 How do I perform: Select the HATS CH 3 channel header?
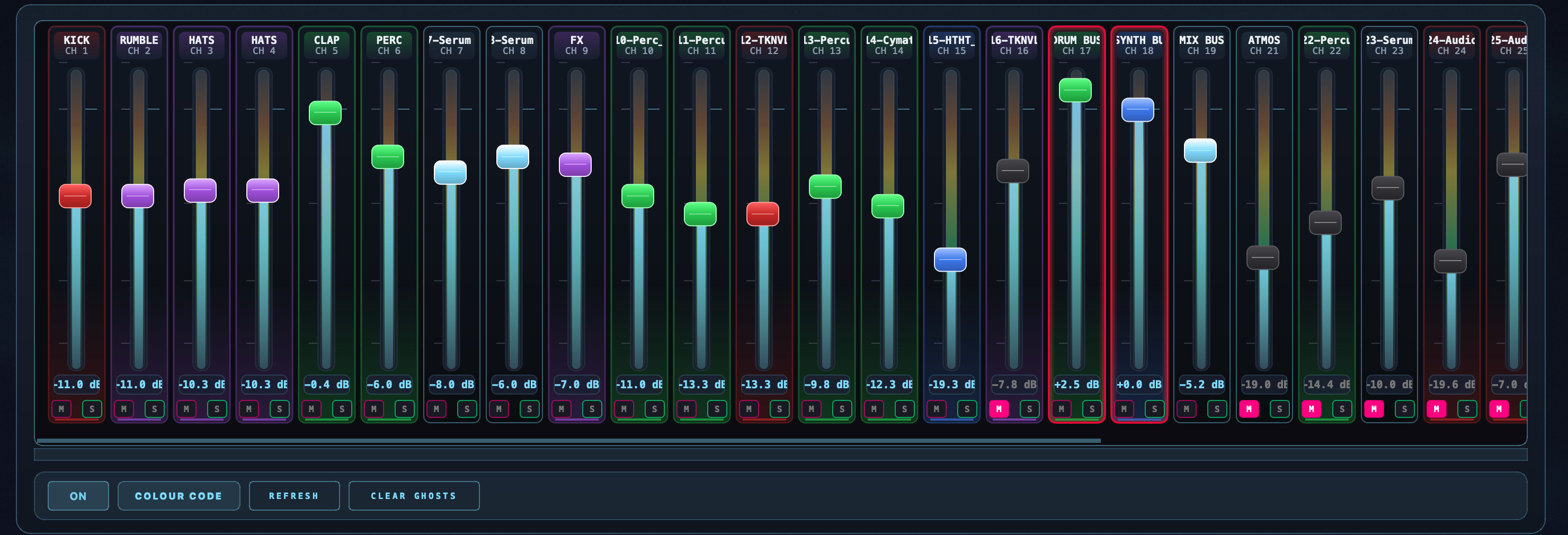(201, 45)
